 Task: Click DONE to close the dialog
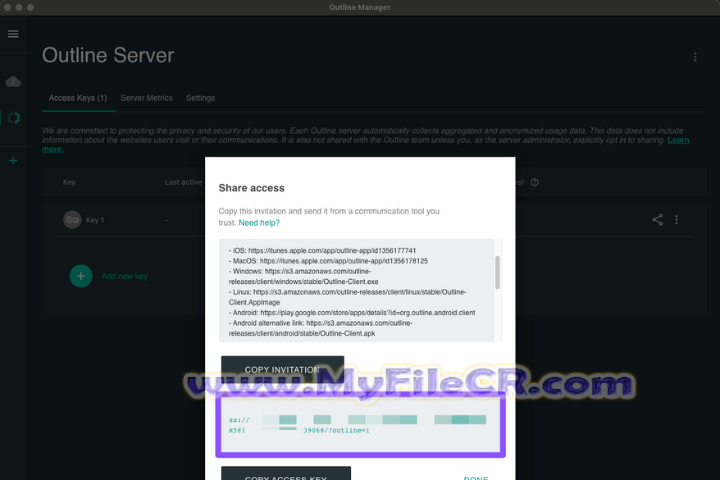476,478
